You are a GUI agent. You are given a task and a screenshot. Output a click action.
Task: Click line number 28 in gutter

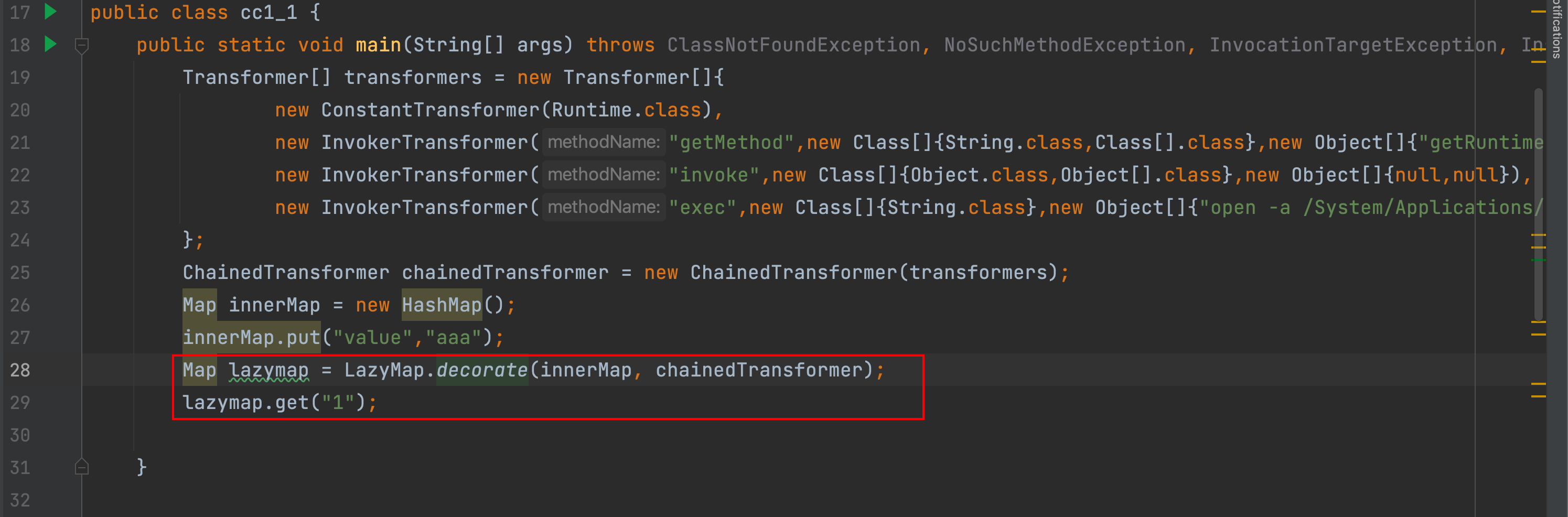20,370
